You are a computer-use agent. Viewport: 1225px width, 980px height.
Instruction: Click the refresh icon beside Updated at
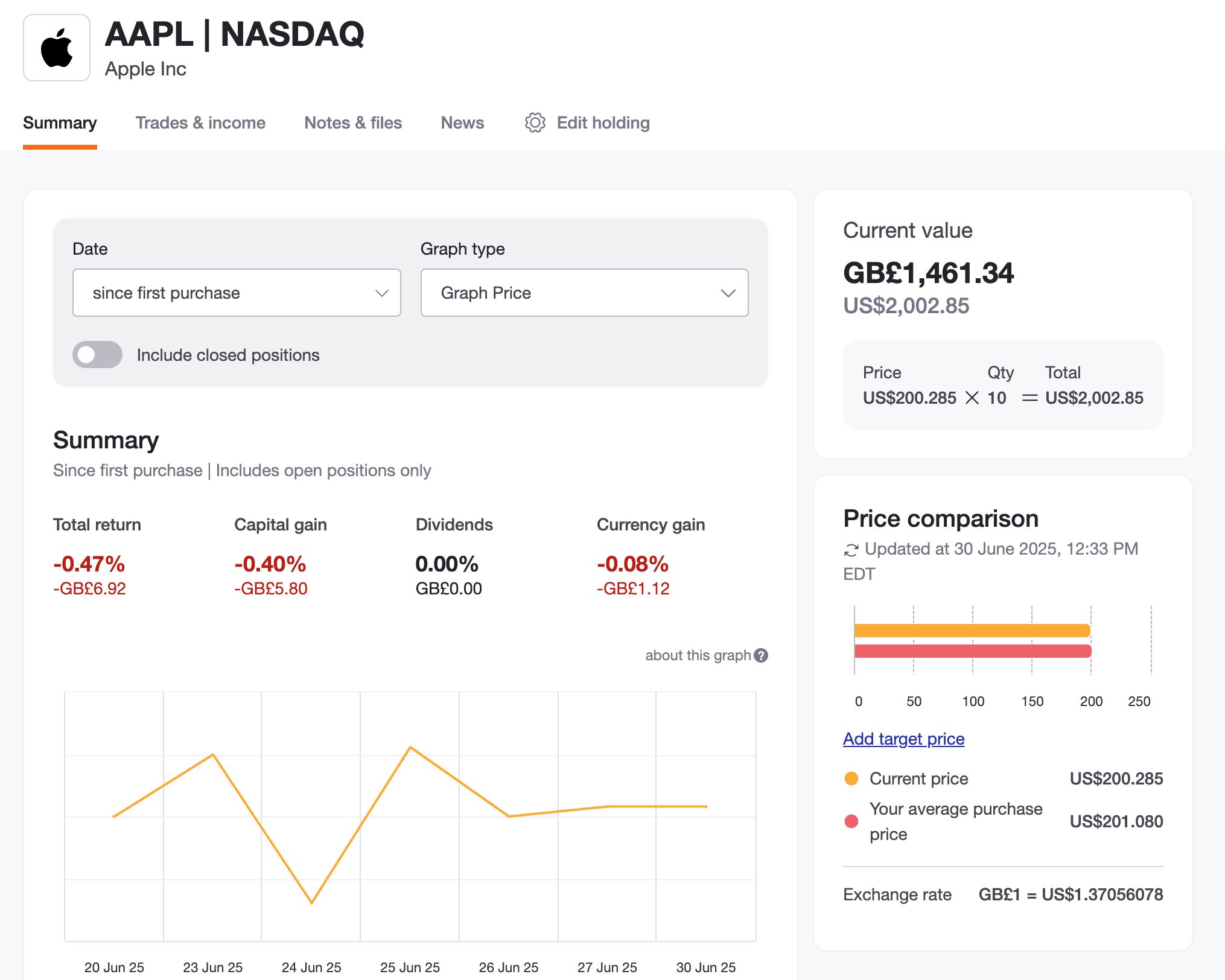coord(851,550)
